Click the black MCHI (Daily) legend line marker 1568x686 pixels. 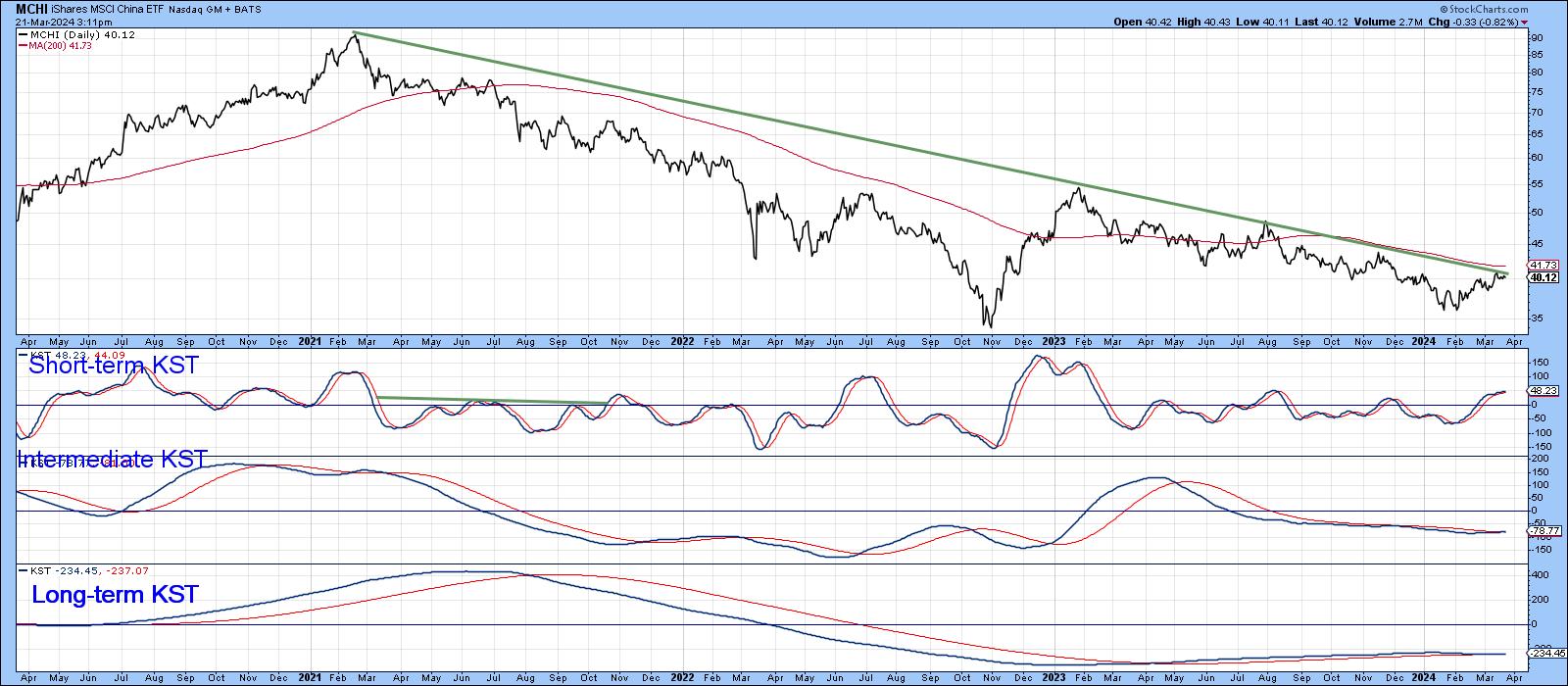(23, 34)
